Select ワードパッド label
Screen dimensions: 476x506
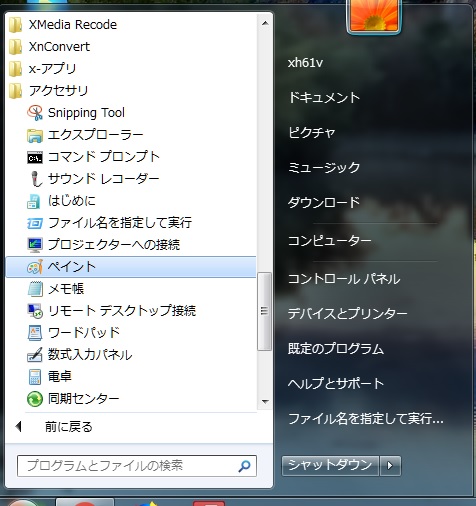(84, 333)
